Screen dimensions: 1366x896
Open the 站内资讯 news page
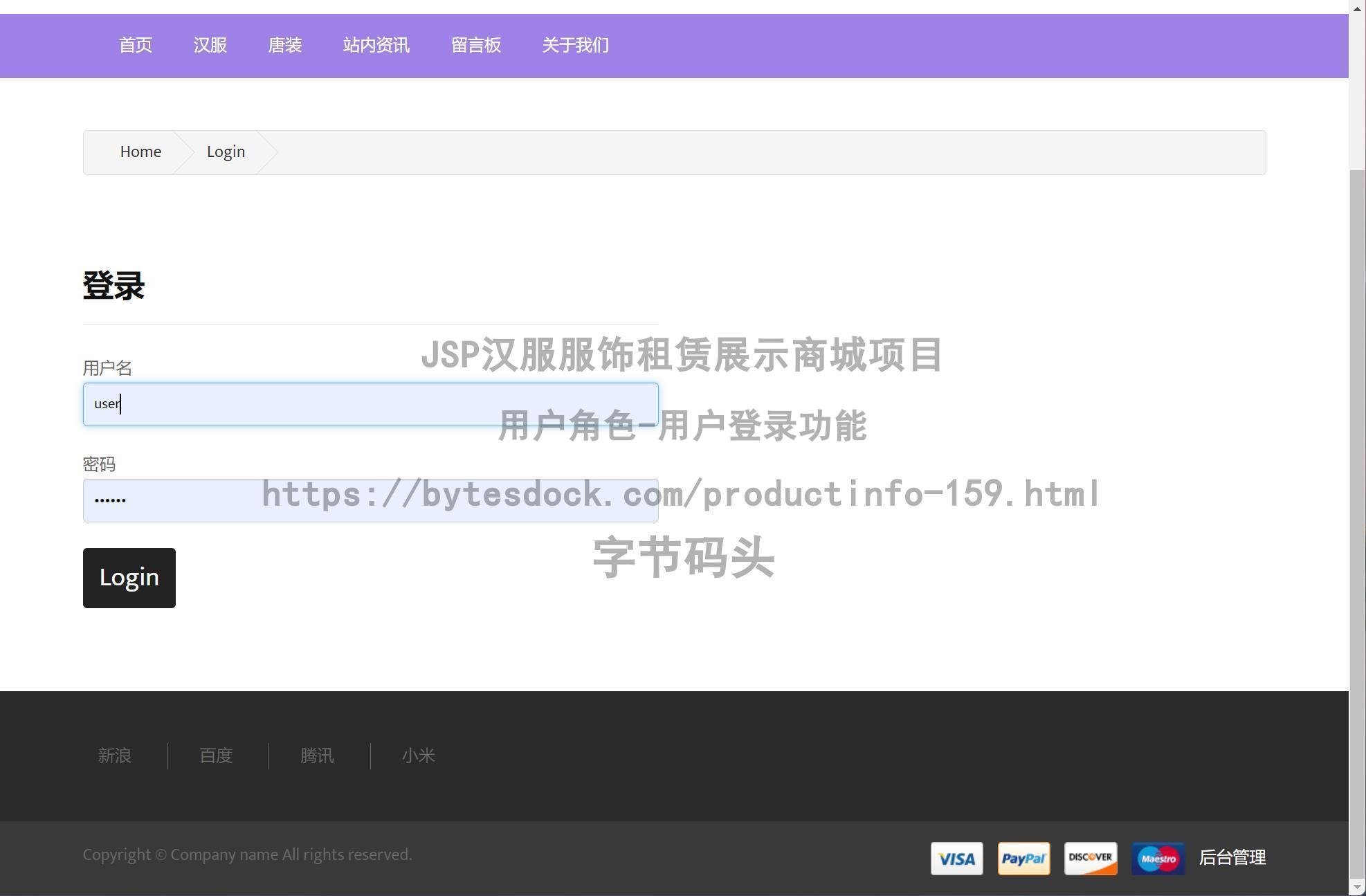pyautogui.click(x=376, y=45)
